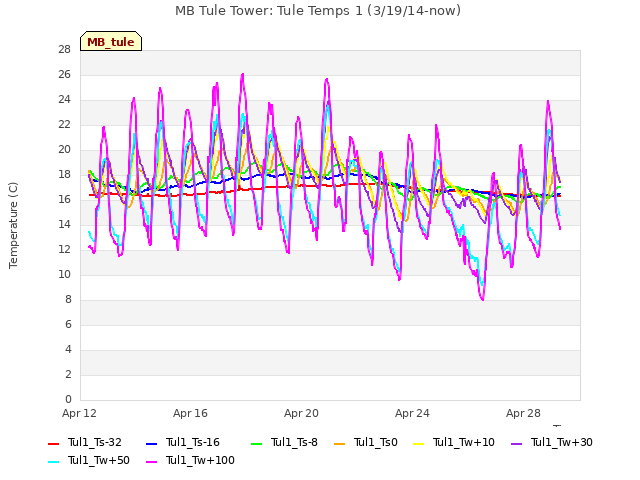The height and width of the screenshot is (480, 640).
Task: Click the yellow Tul1_Tw+10 legend swatch
Action: 418,444
